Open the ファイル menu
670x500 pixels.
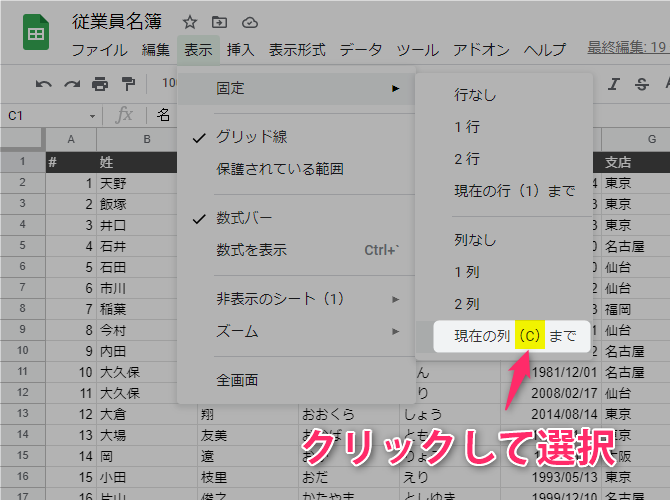(100, 50)
